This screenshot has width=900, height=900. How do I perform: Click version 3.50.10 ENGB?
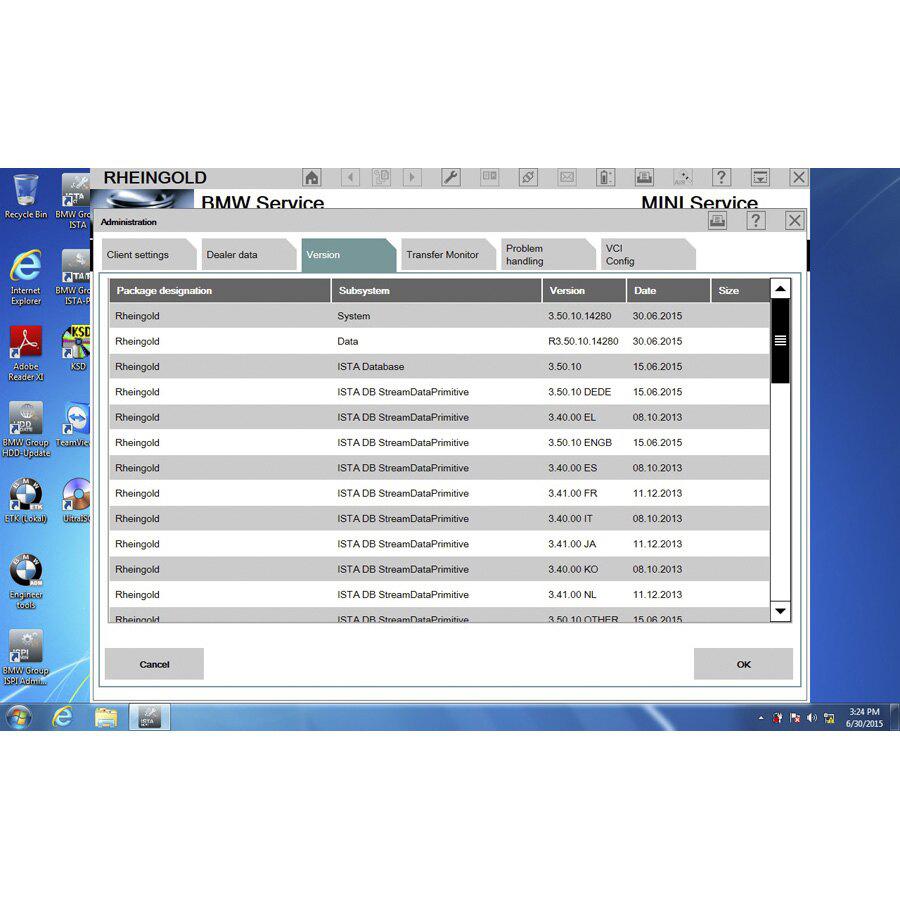point(580,443)
